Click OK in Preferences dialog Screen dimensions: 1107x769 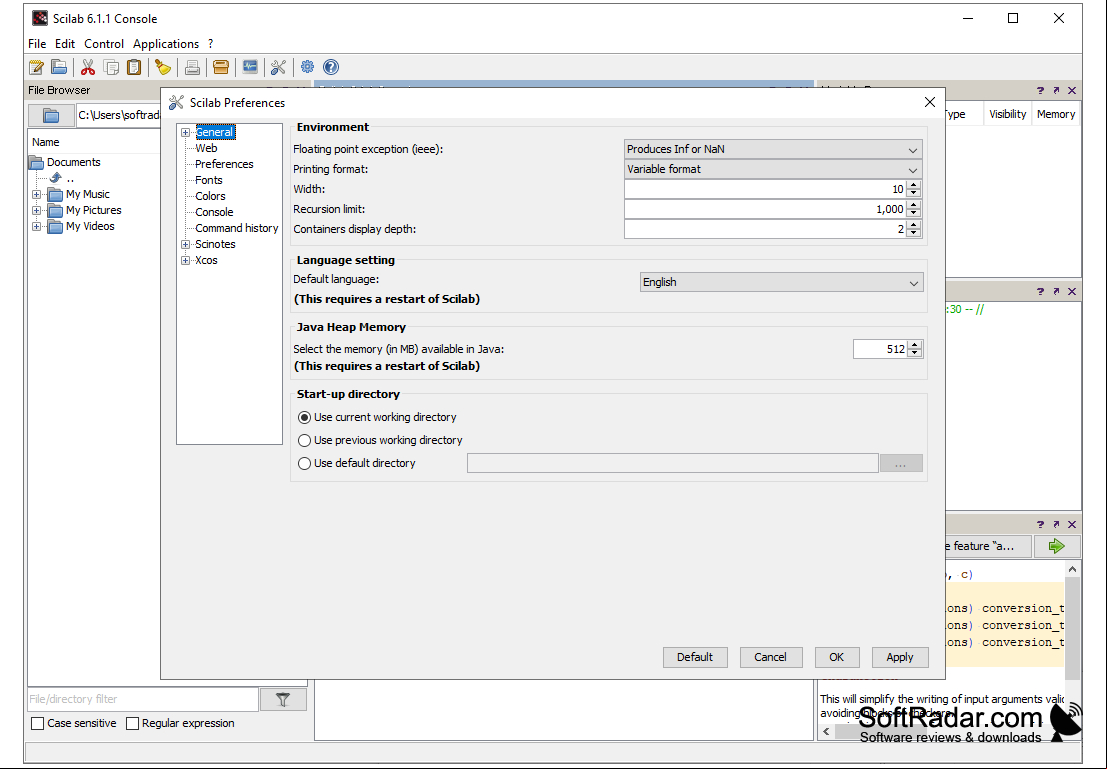tap(837, 657)
